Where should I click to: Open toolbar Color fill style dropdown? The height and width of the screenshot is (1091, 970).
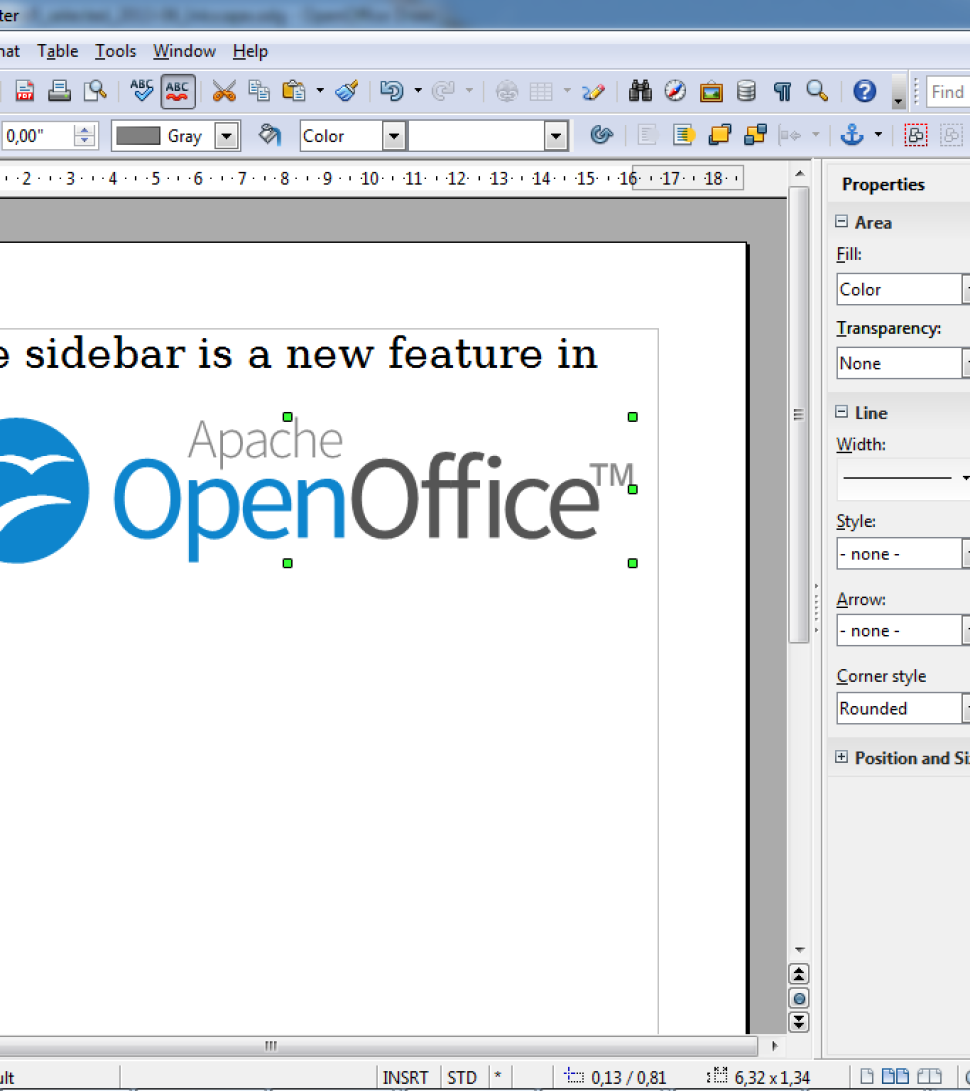394,136
